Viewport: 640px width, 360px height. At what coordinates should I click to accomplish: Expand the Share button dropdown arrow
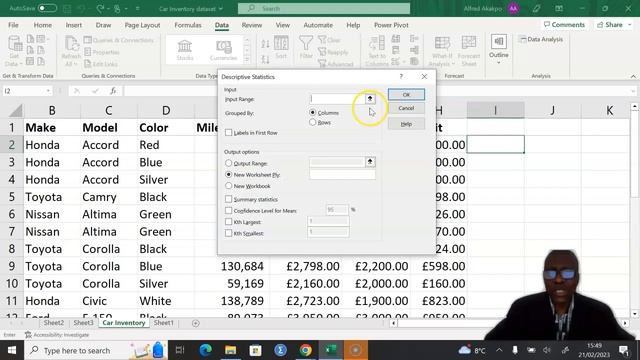click(629, 25)
